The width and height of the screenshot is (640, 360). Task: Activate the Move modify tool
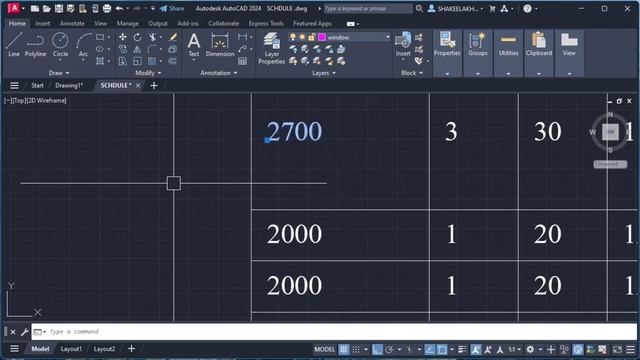pos(122,37)
